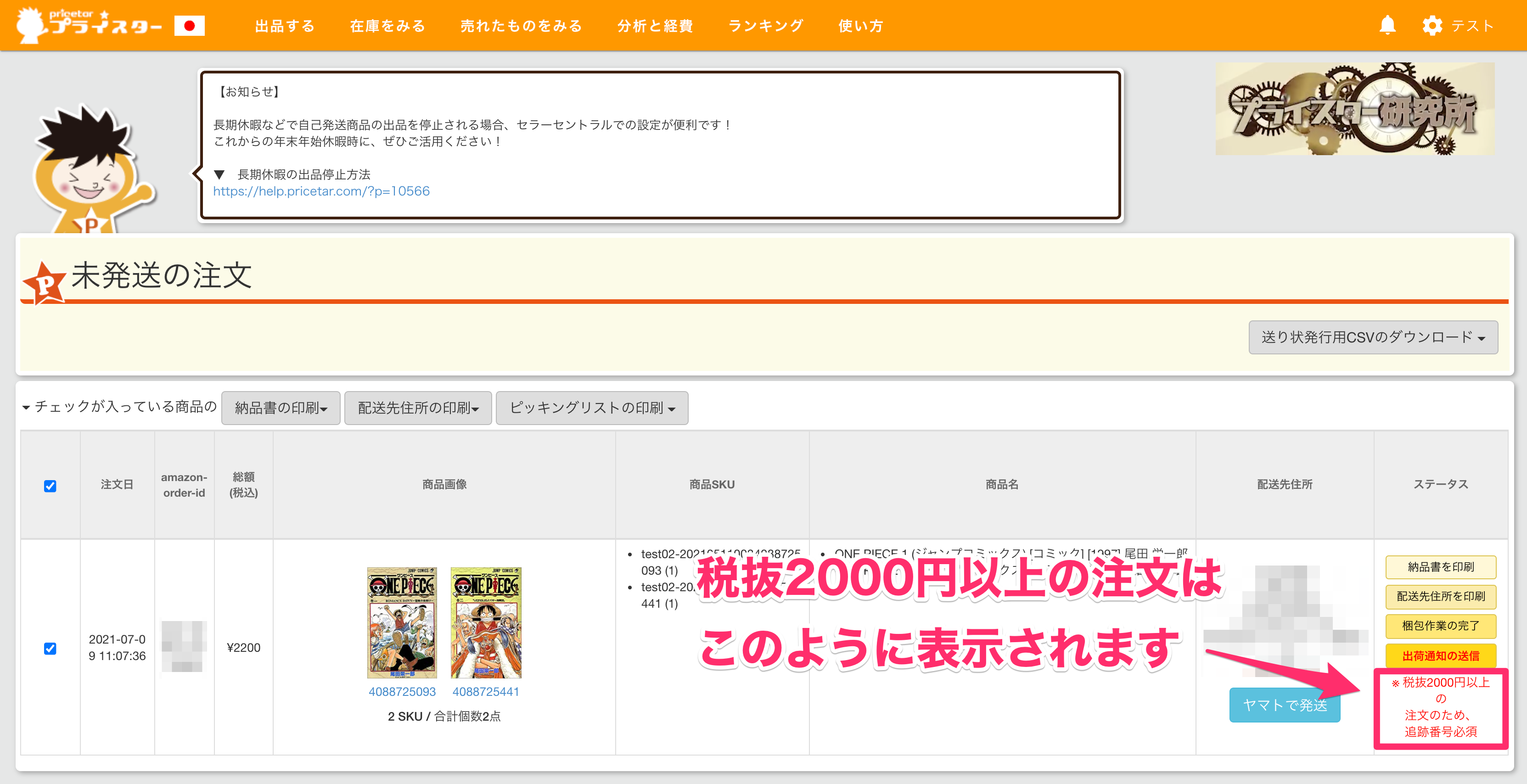This screenshot has height=784, width=1527.
Task: Click the Japan flag icon
Action: tap(189, 26)
